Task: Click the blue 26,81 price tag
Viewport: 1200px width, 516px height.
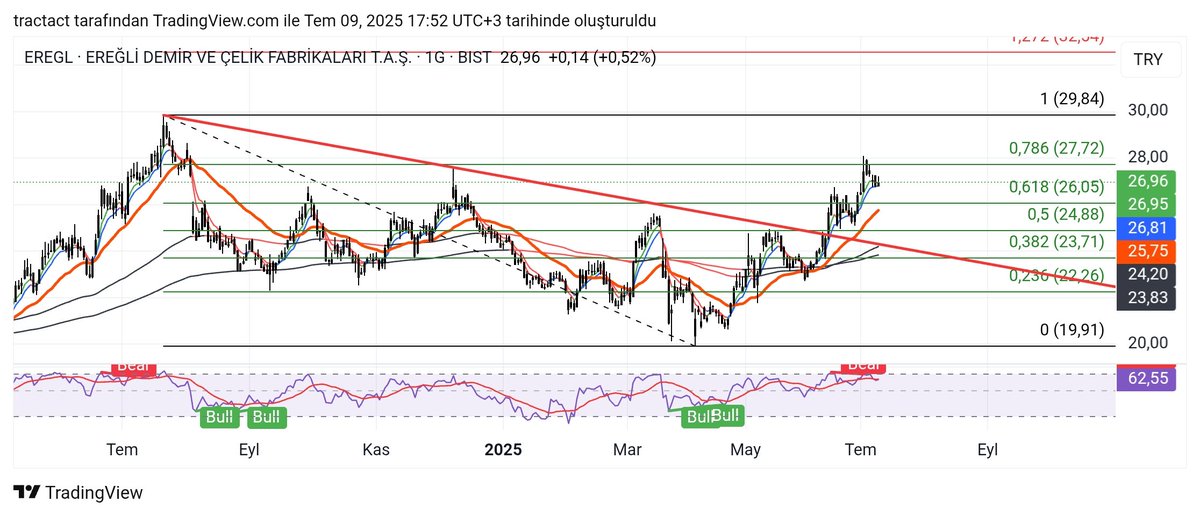Action: (1147, 227)
